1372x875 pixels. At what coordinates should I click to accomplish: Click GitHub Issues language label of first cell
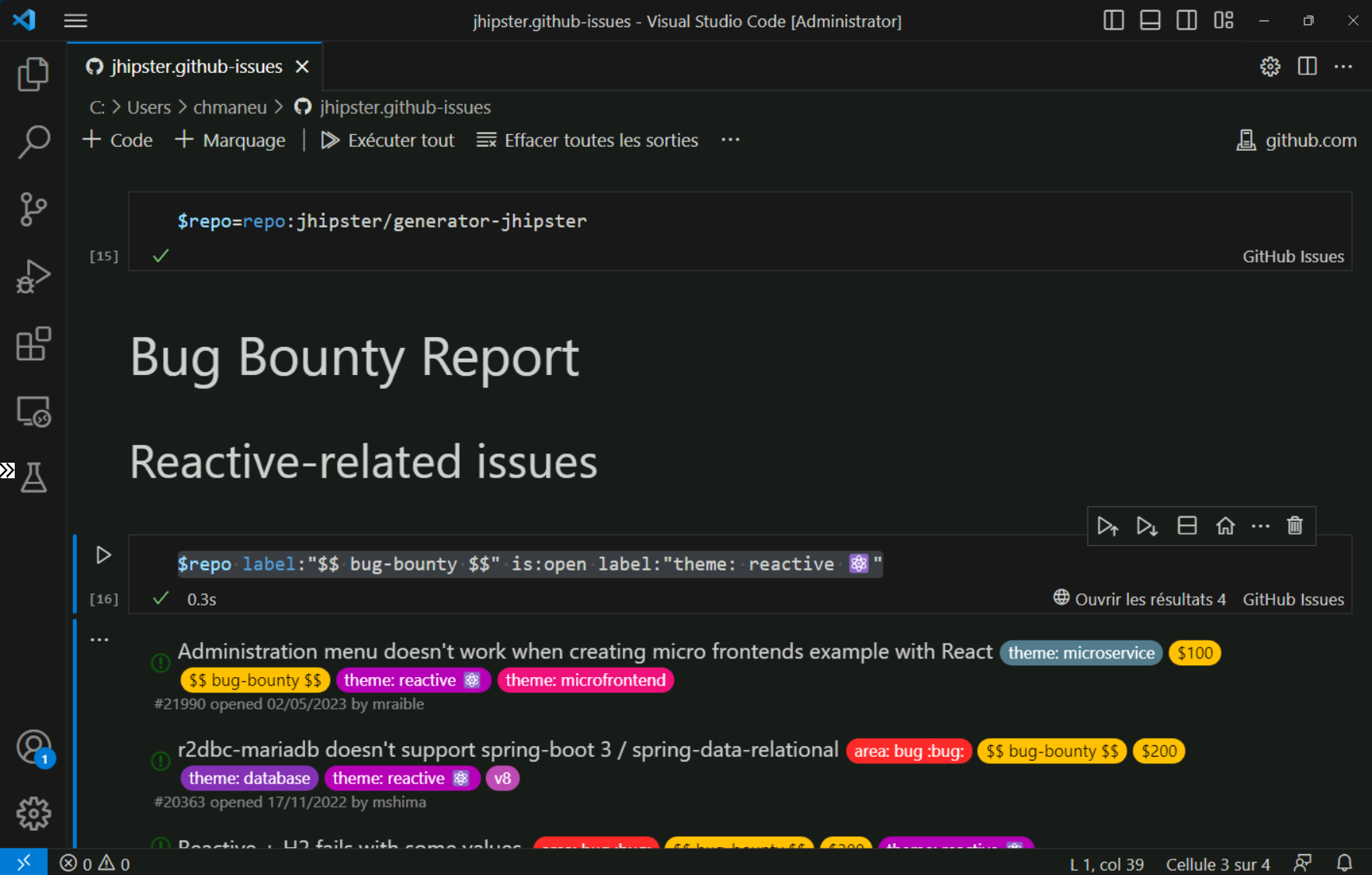pyautogui.click(x=1293, y=257)
